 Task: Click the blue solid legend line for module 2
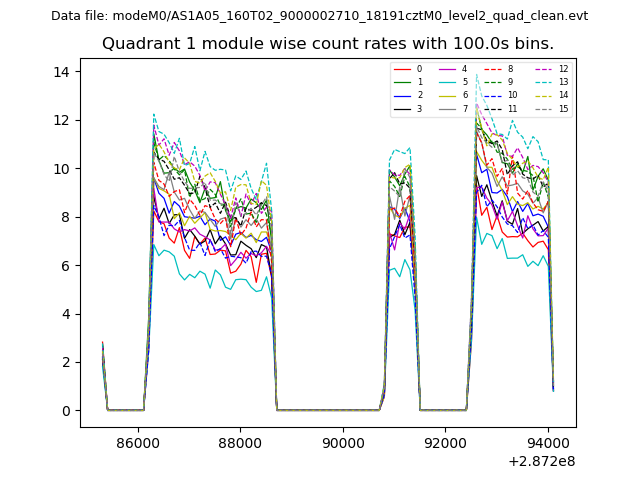pos(403,95)
